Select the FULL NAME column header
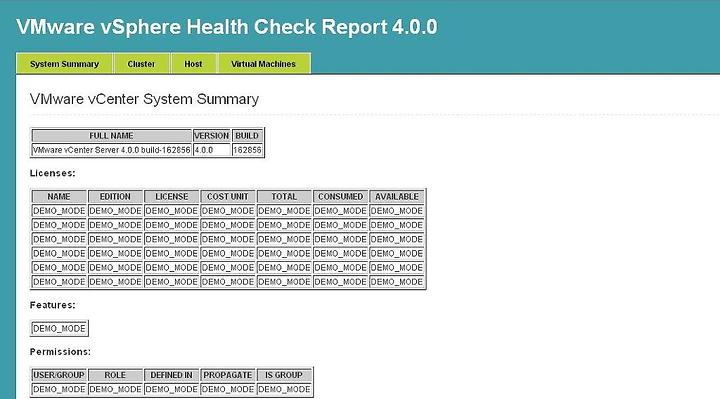 (112, 136)
